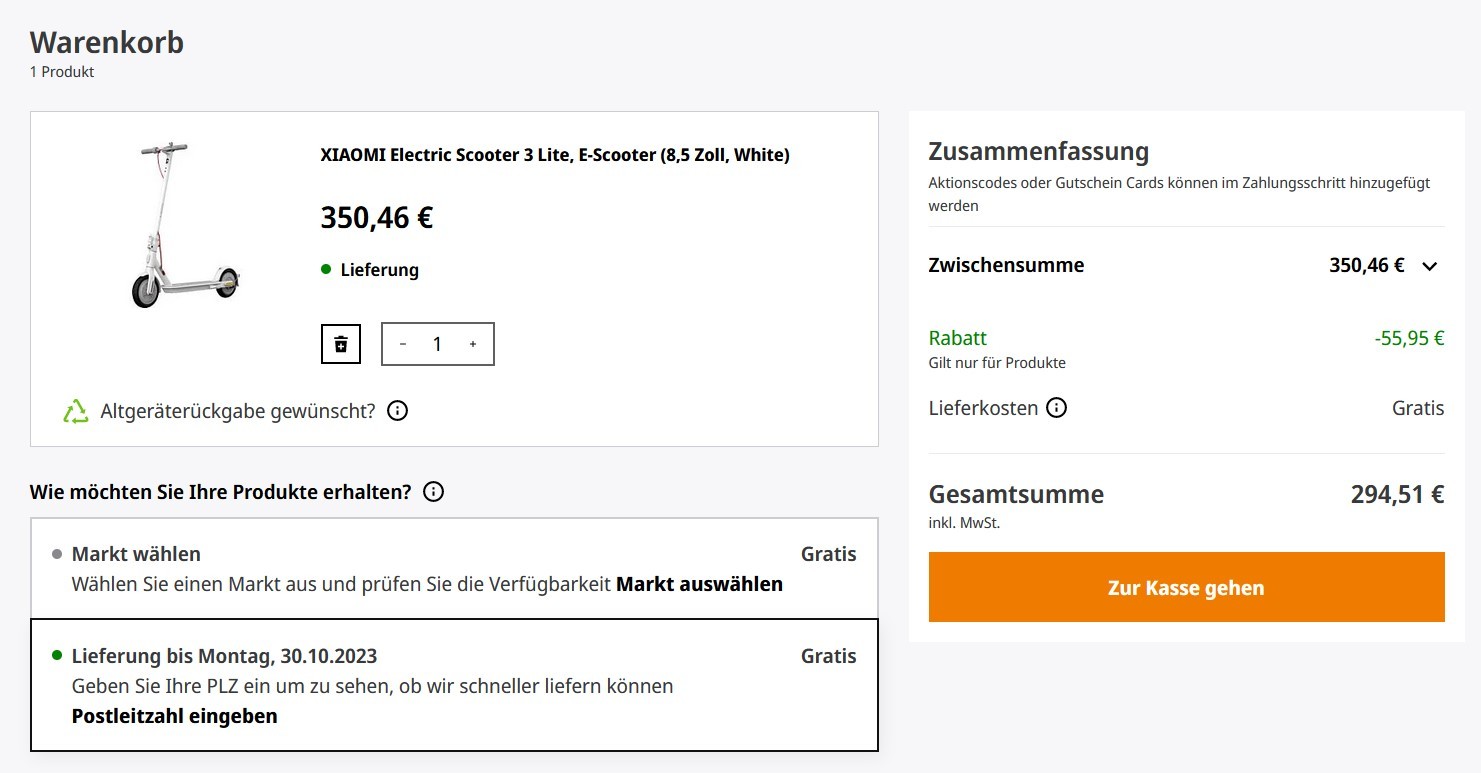1481x773 pixels.
Task: Open XIAOMI Electric Scooter 3 Lite title
Action: point(555,155)
